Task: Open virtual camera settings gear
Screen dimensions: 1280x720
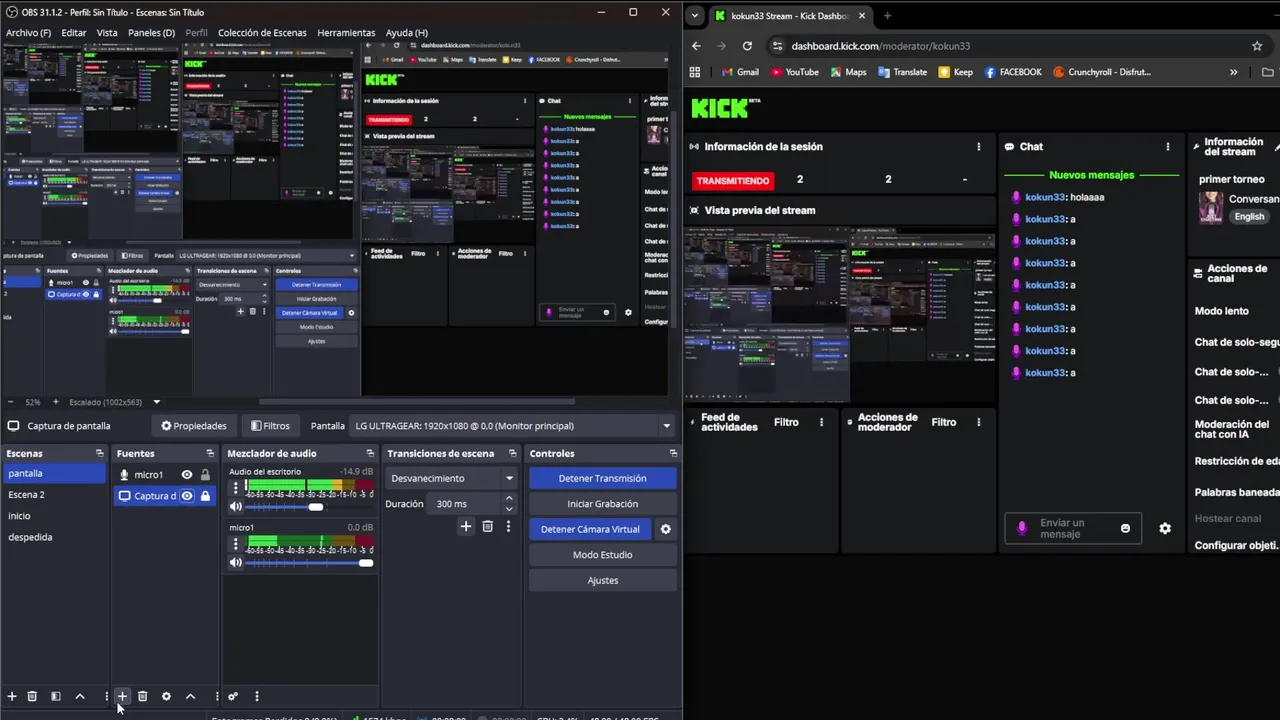Action: [665, 529]
